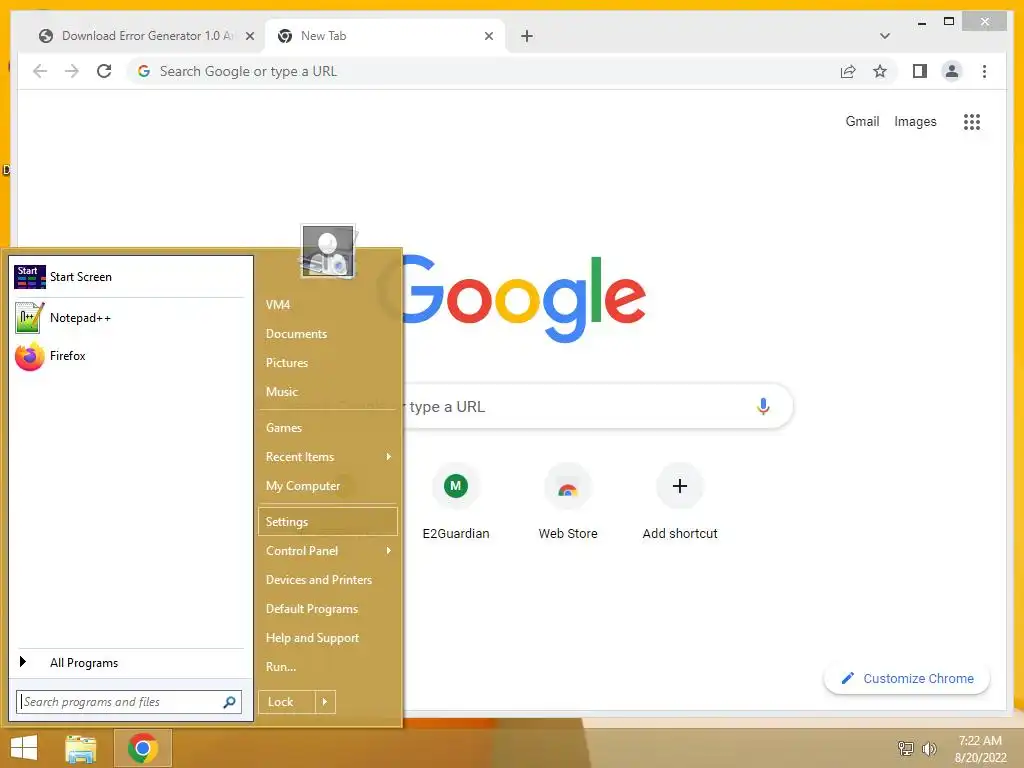Open the tab search chevron in Chrome
Screen dimensions: 1024x768
pos(885,36)
